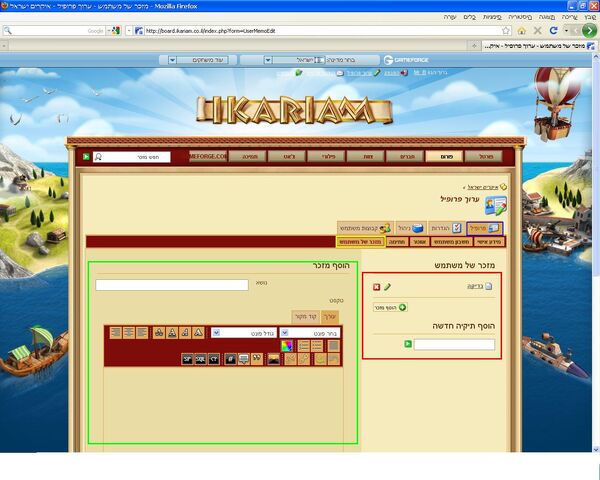Click the Firefox bookmark star

(x=506, y=31)
